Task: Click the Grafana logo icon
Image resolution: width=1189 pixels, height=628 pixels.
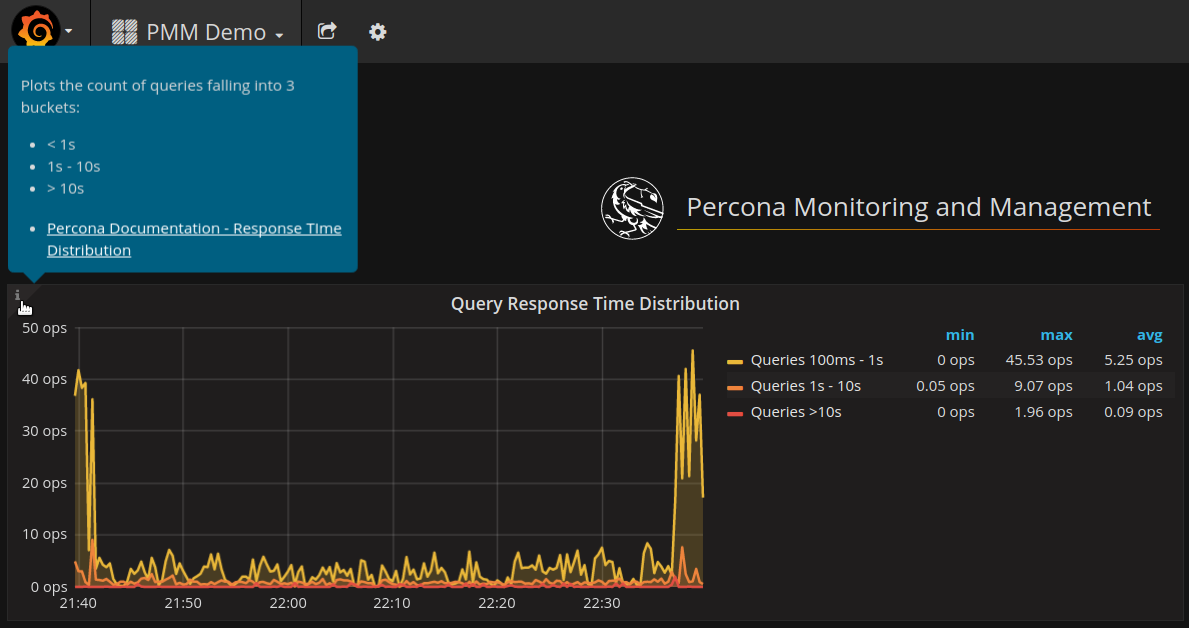Action: (36, 30)
